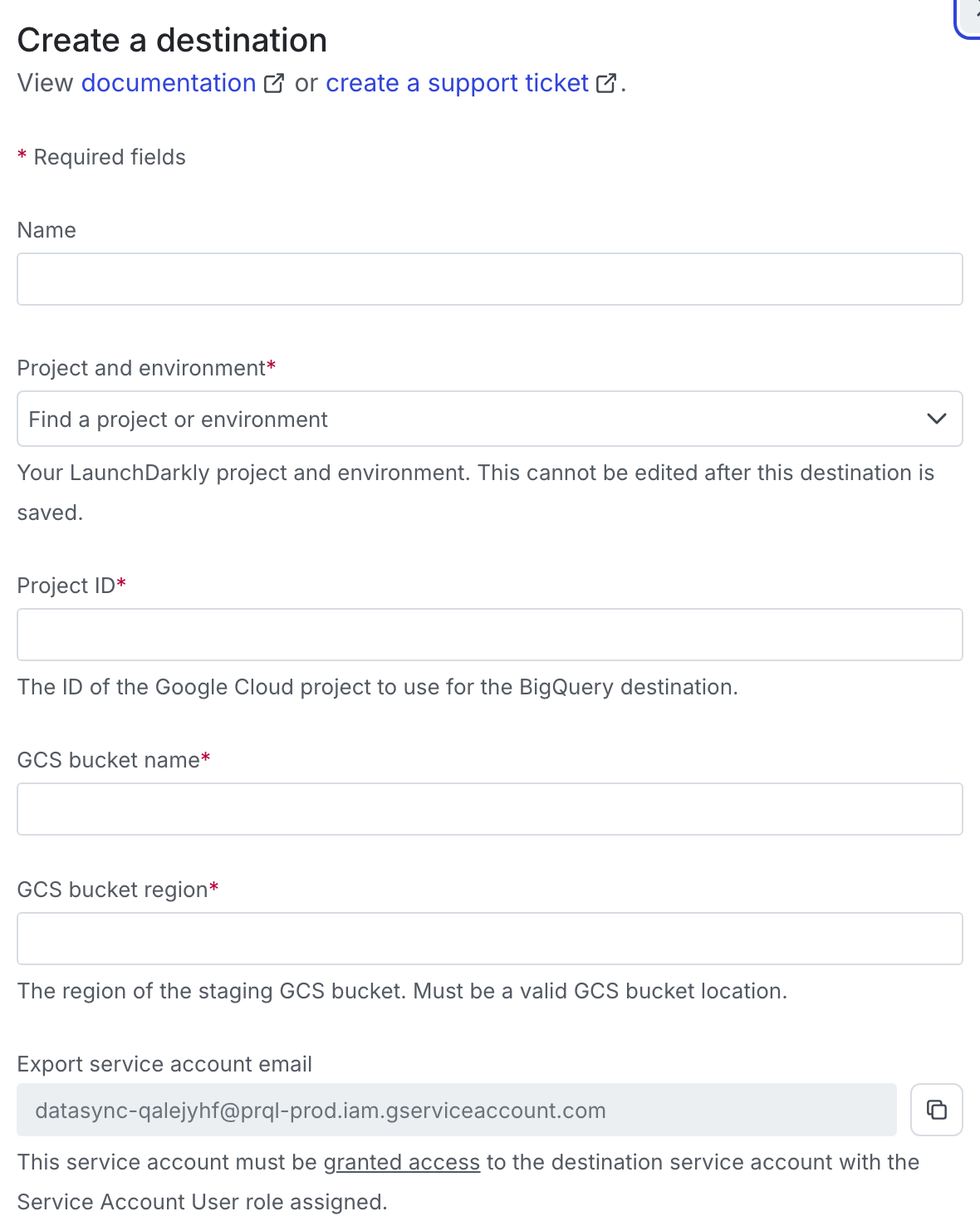Image resolution: width=980 pixels, height=1226 pixels.
Task: Click the GCS bucket name input
Action: point(489,808)
